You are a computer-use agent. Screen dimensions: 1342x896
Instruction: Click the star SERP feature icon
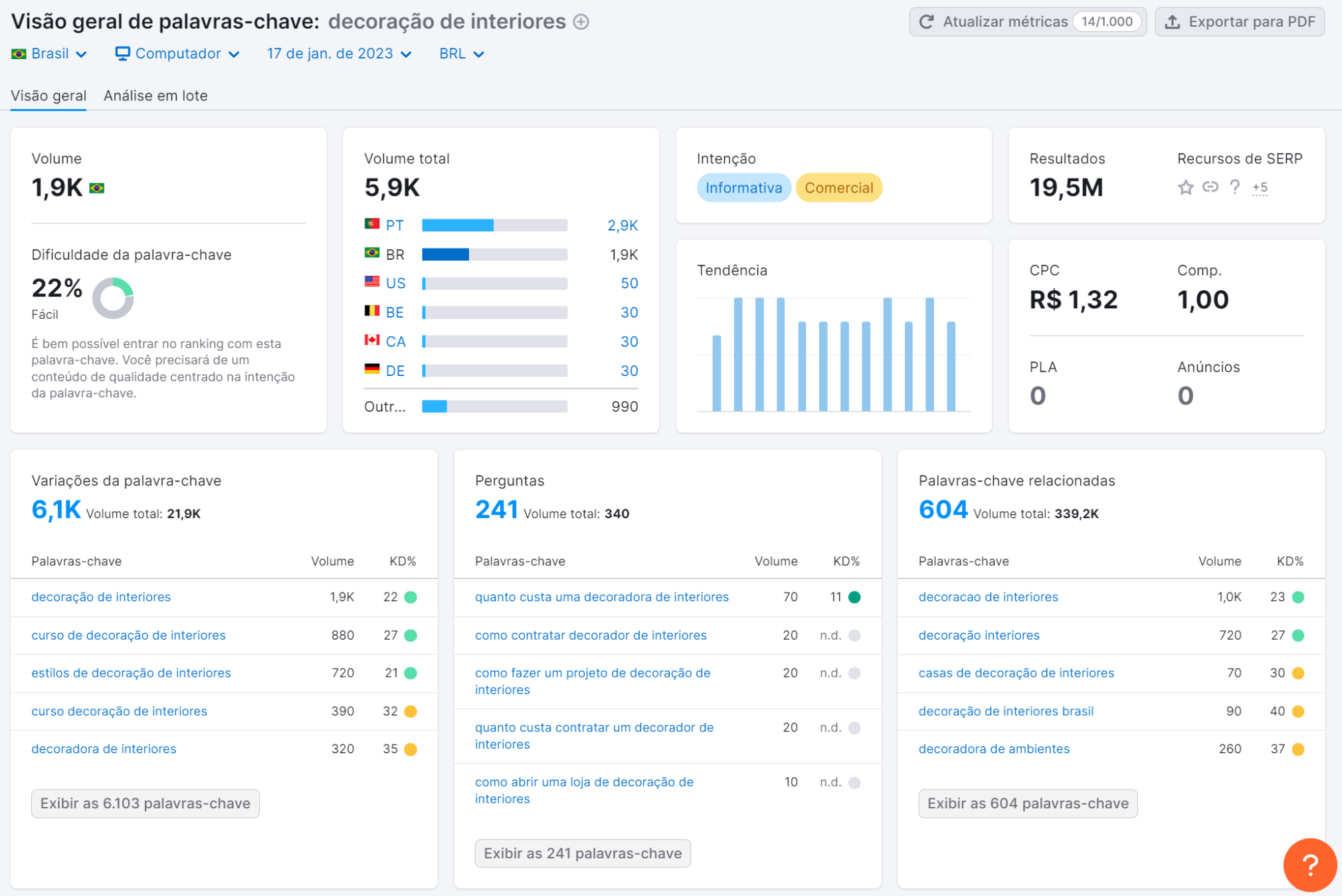click(1186, 187)
